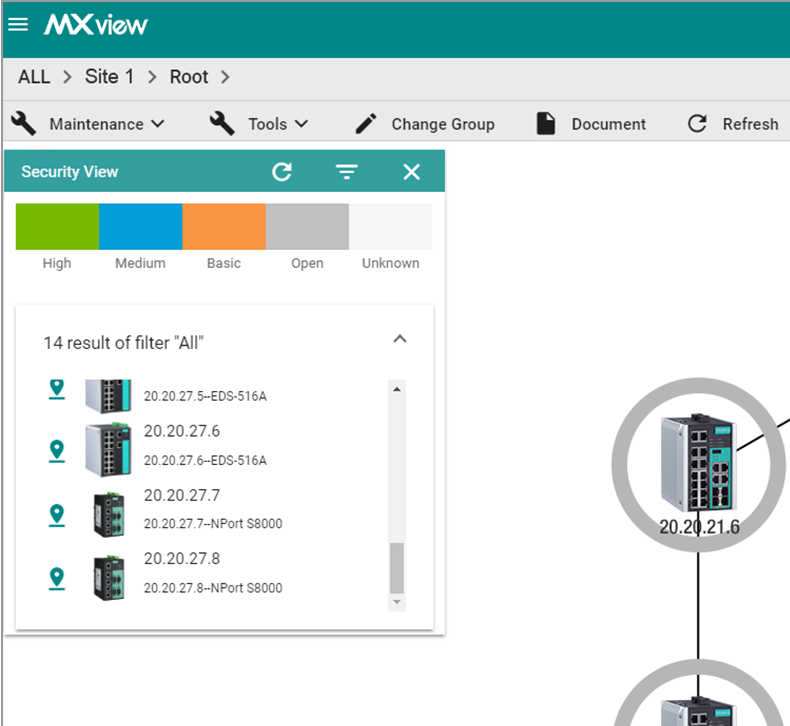Locate device 20.20.27.8 with pin icon
This screenshot has width=790, height=726.
[57, 578]
